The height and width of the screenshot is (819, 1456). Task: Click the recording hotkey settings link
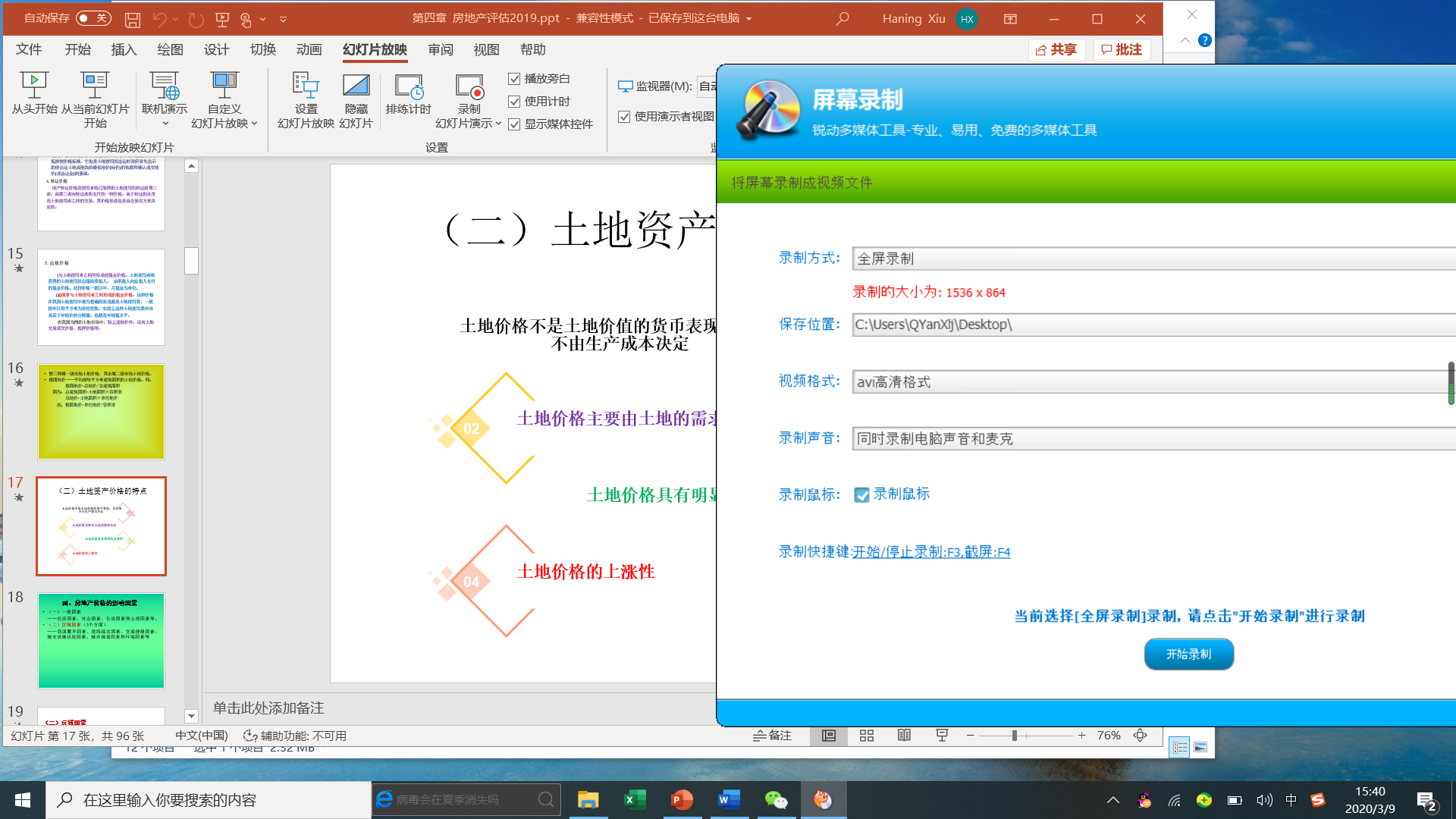(x=931, y=552)
